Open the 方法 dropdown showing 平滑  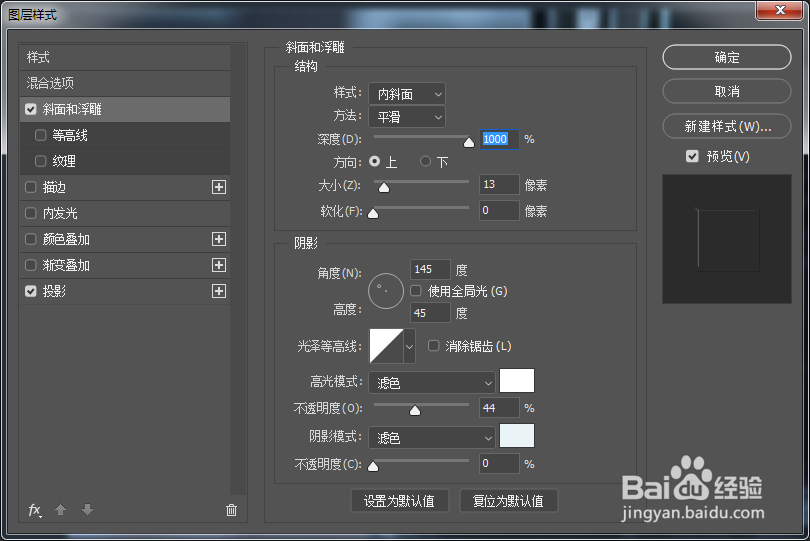click(x=407, y=117)
